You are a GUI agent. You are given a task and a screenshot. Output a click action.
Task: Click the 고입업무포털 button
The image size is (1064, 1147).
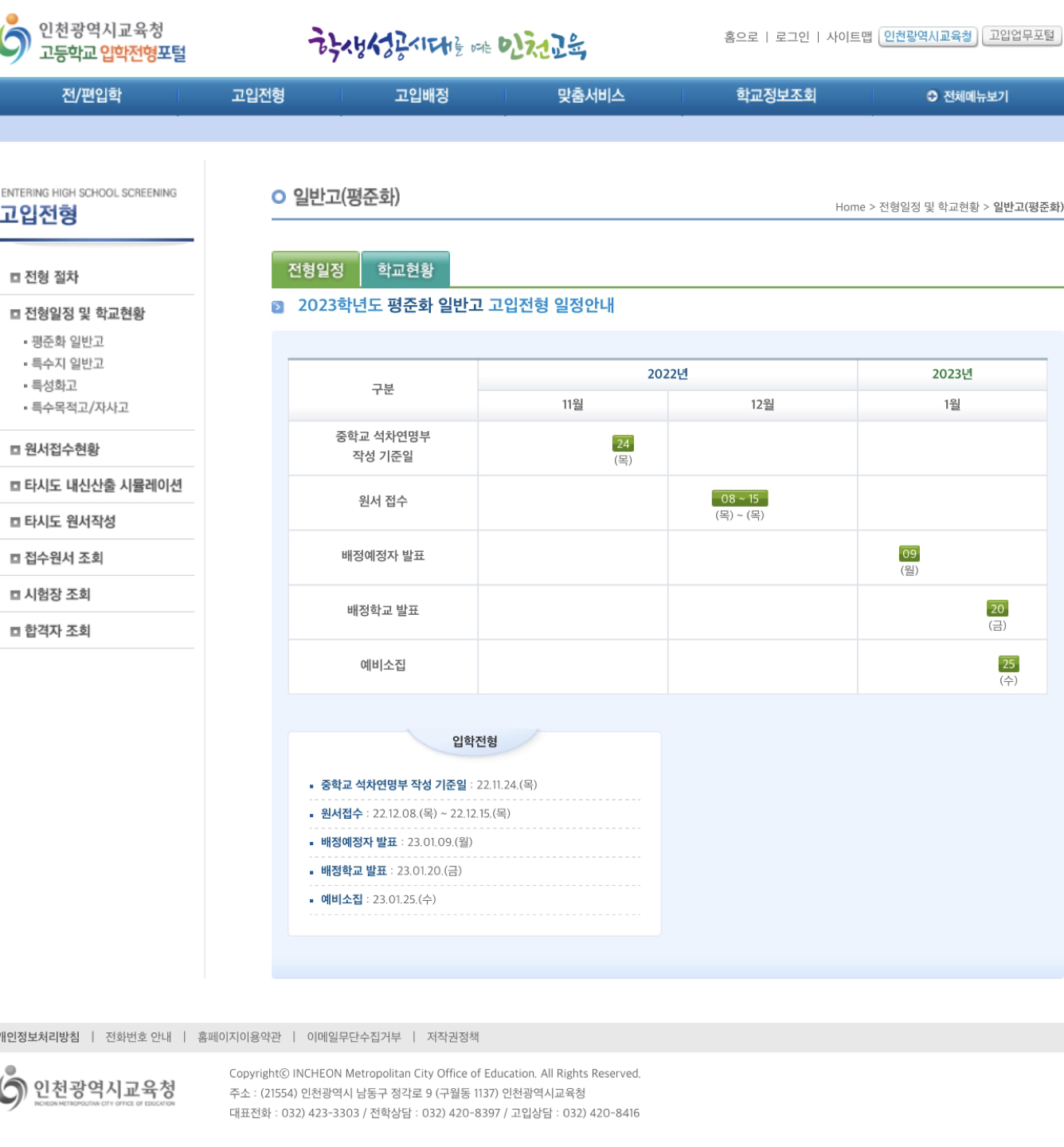[x=1021, y=36]
